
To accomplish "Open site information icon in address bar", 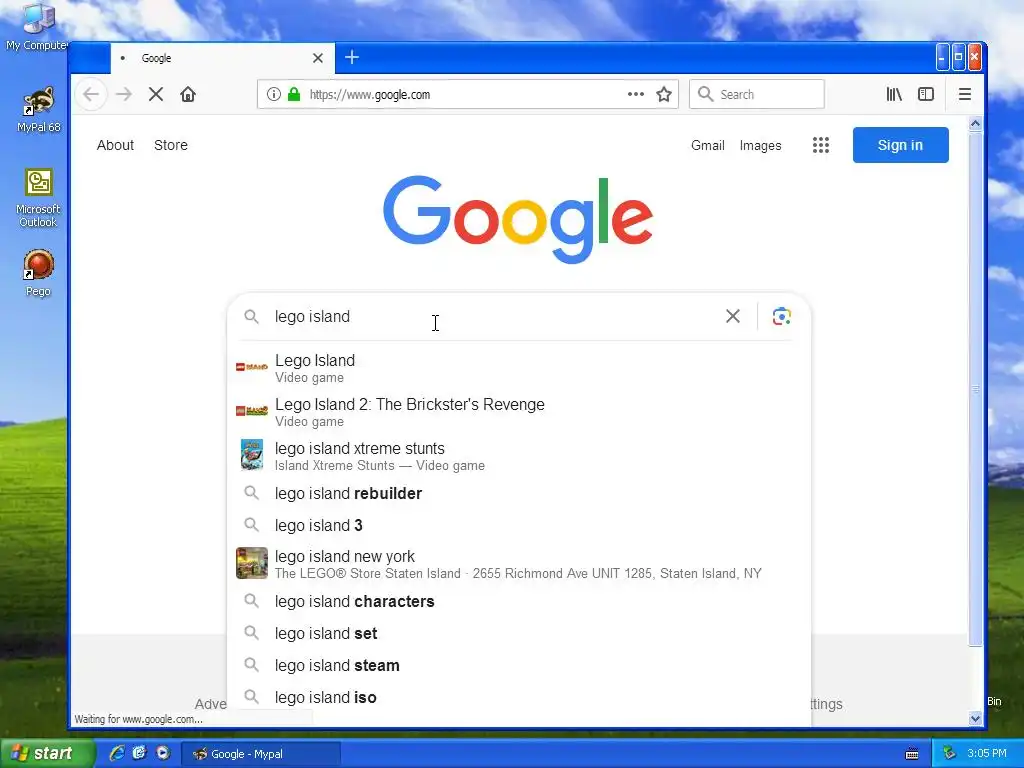I will (274, 94).
